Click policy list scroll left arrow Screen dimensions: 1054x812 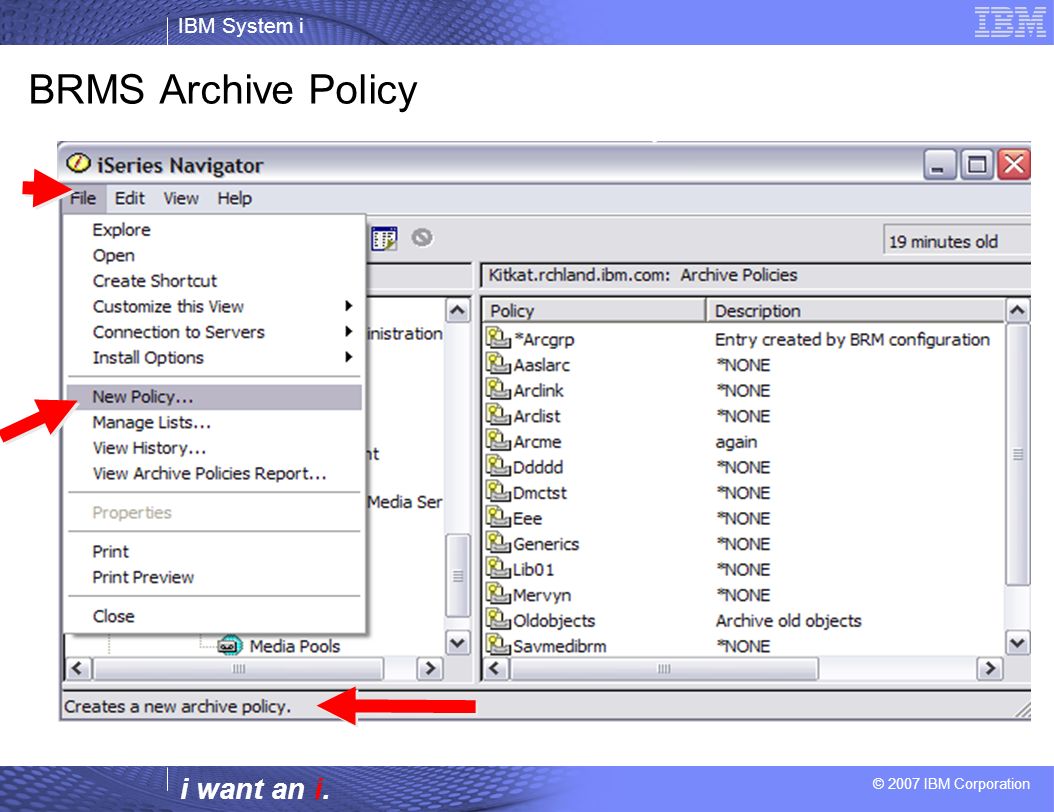496,669
